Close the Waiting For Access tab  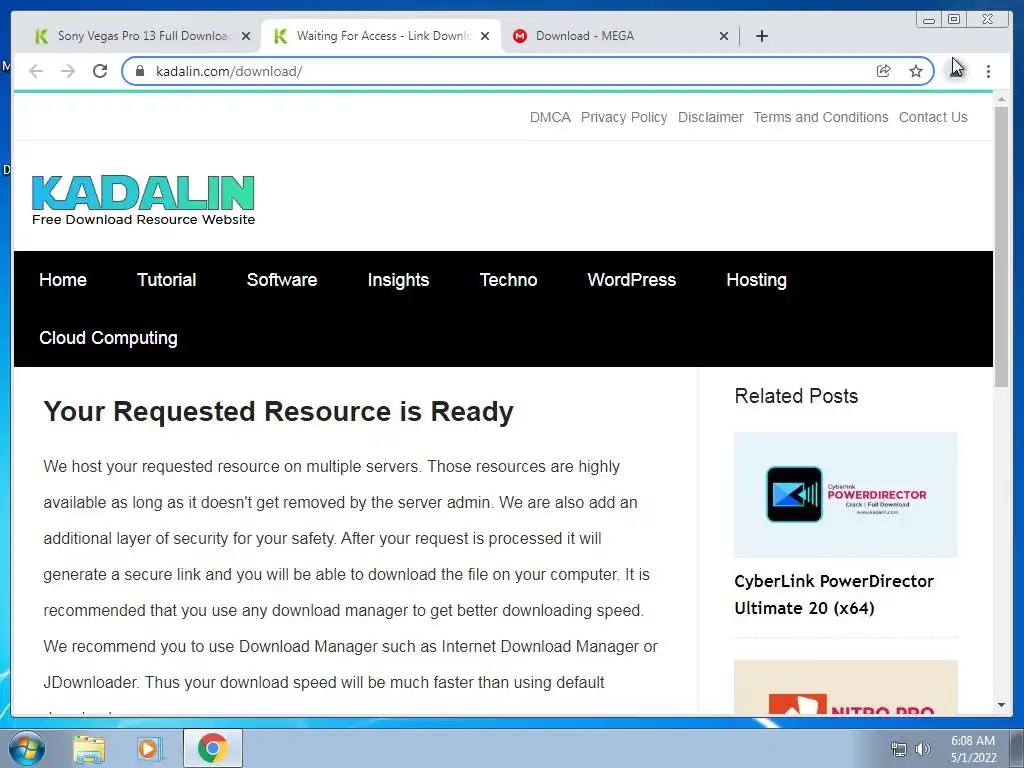click(x=485, y=36)
